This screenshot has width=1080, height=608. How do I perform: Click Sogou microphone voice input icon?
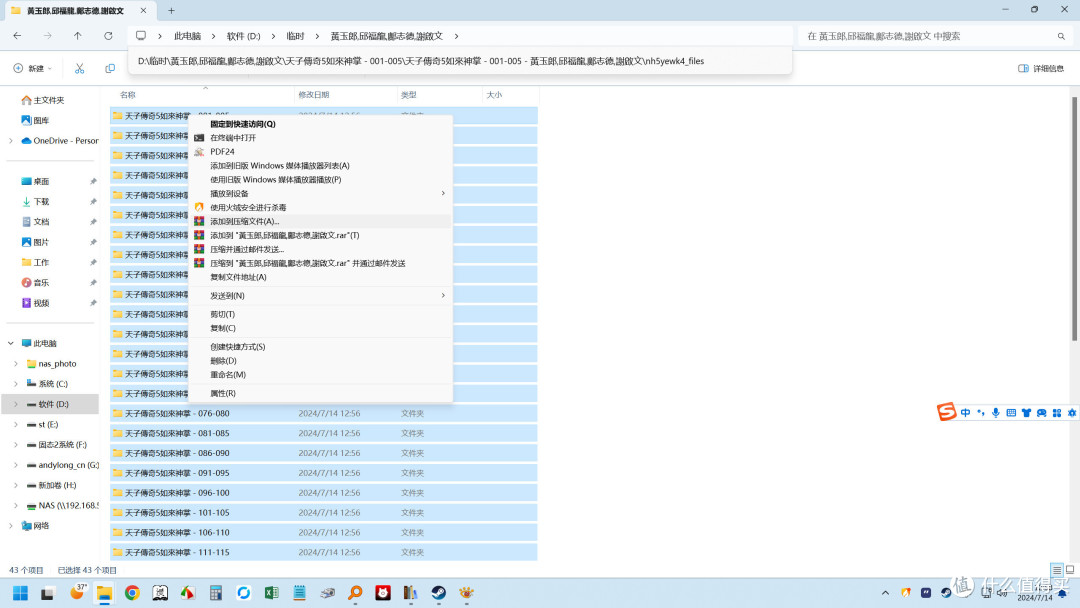pos(996,412)
